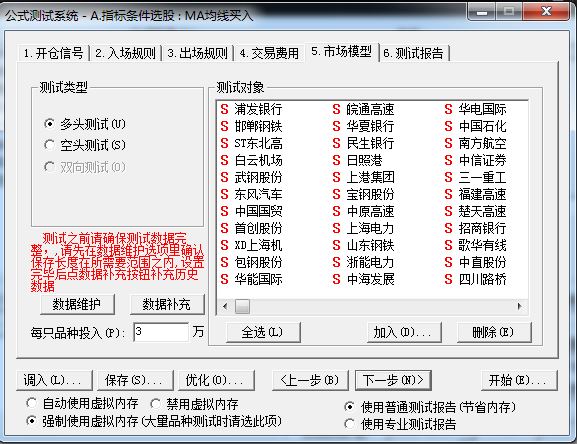
Task: Select stock 山东钢铁 in list
Action: [x=370, y=245]
